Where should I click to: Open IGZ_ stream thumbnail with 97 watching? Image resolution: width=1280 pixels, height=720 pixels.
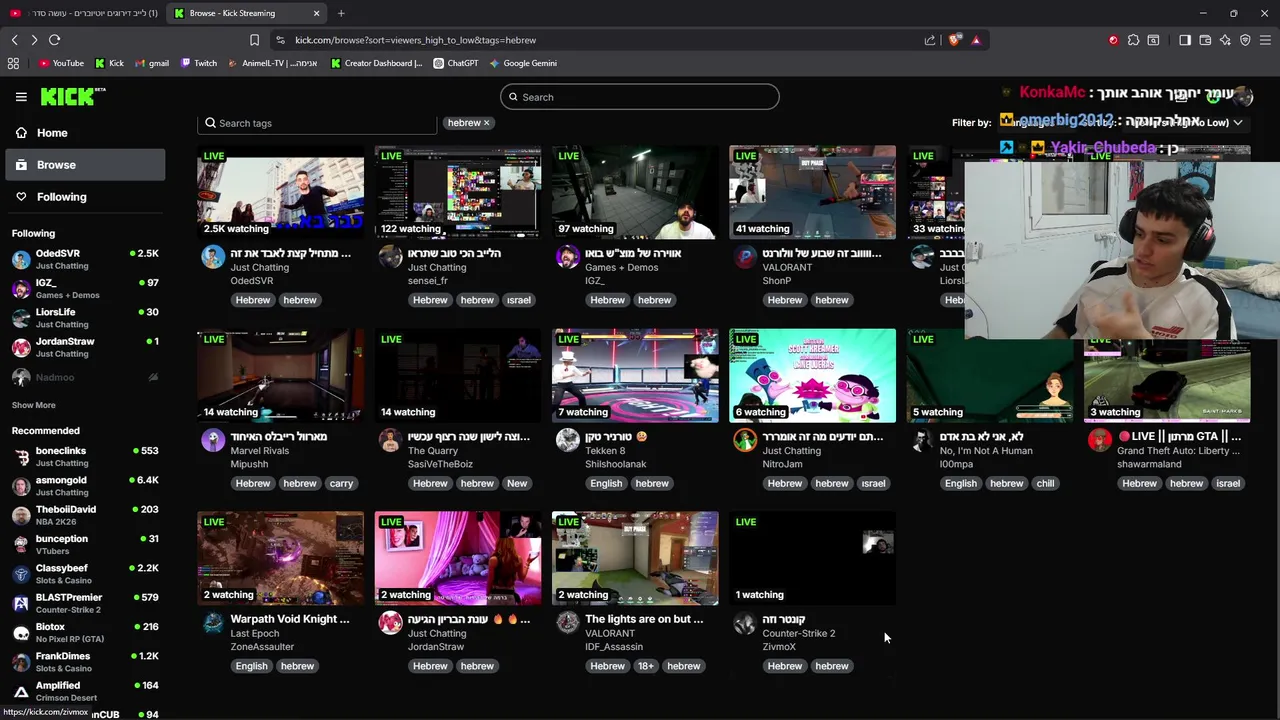coord(635,193)
